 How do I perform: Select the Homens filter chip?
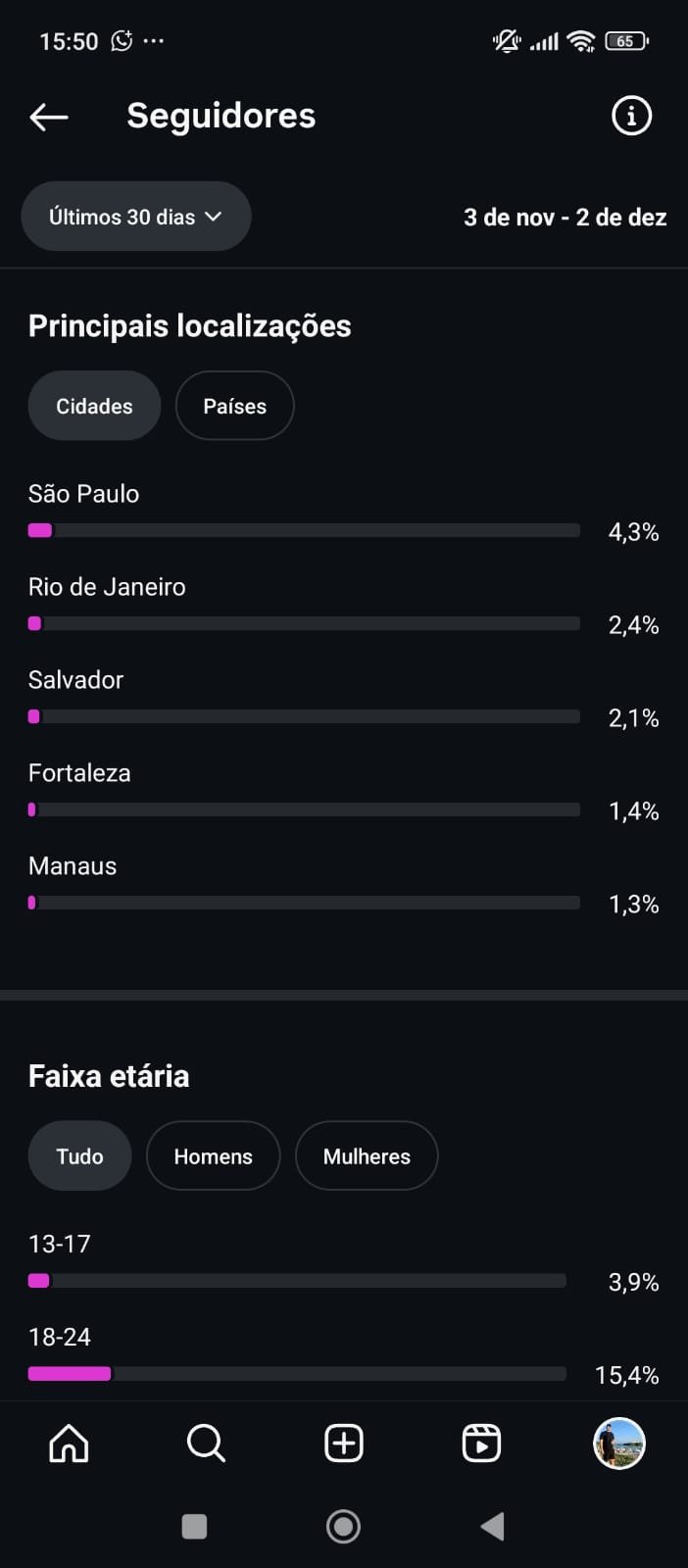[x=213, y=1155]
